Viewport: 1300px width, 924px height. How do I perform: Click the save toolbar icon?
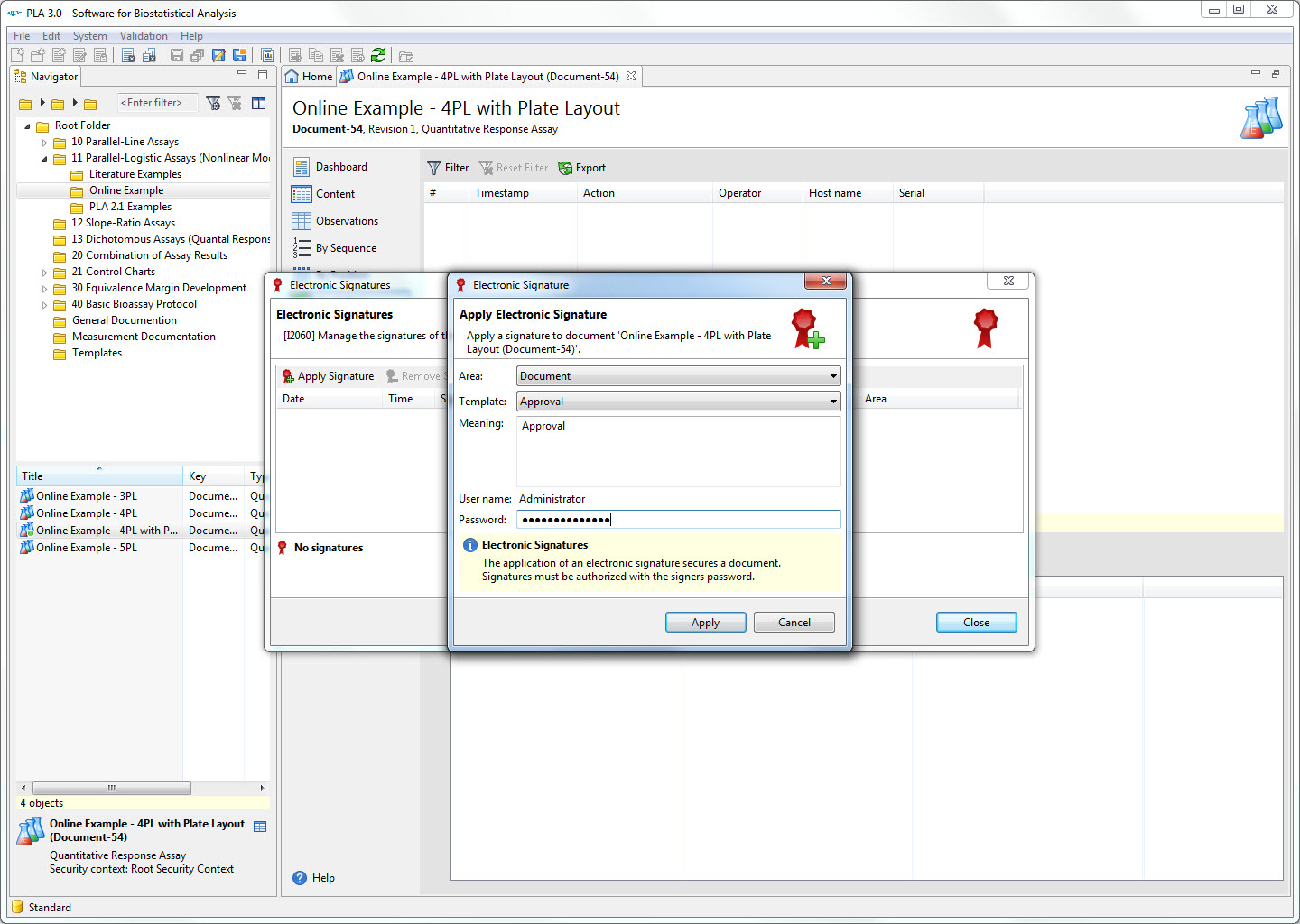tap(177, 55)
